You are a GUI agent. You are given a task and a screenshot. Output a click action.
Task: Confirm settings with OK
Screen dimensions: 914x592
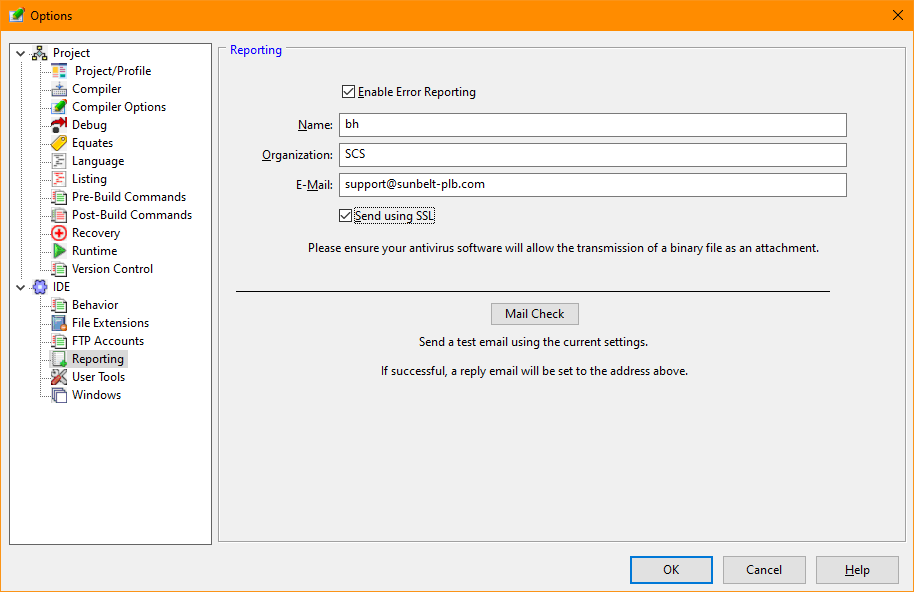click(x=671, y=569)
